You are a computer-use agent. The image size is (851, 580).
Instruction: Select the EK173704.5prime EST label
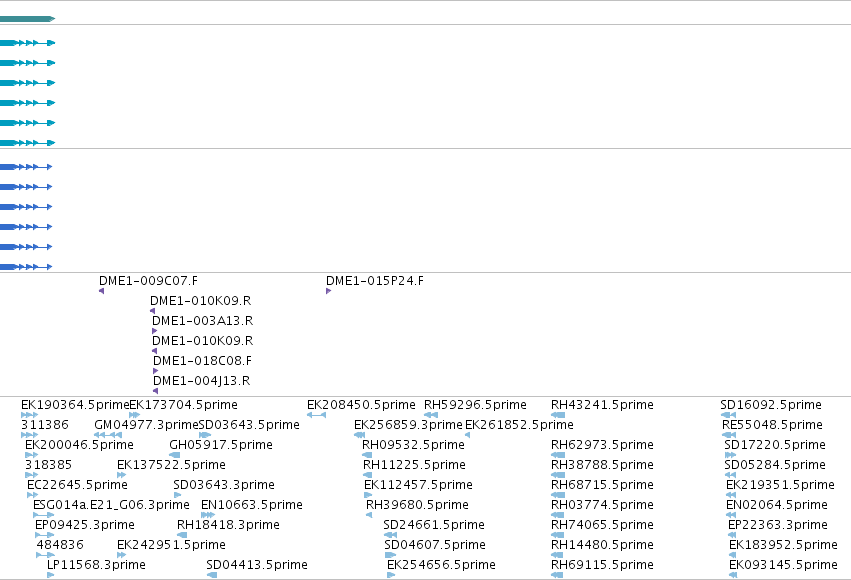pyautogui.click(x=183, y=405)
